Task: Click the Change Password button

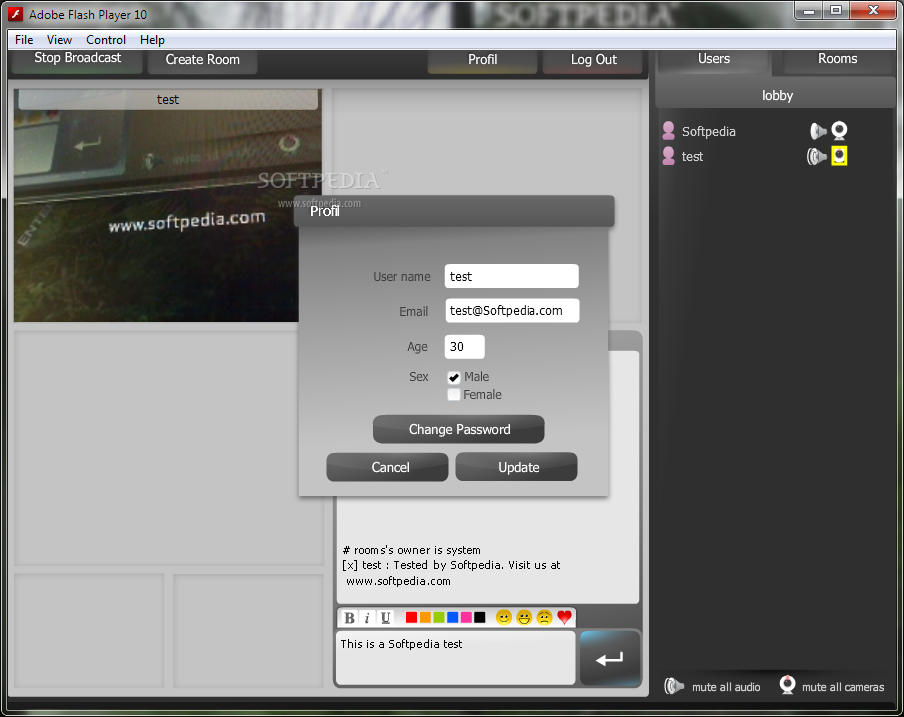Action: [459, 429]
